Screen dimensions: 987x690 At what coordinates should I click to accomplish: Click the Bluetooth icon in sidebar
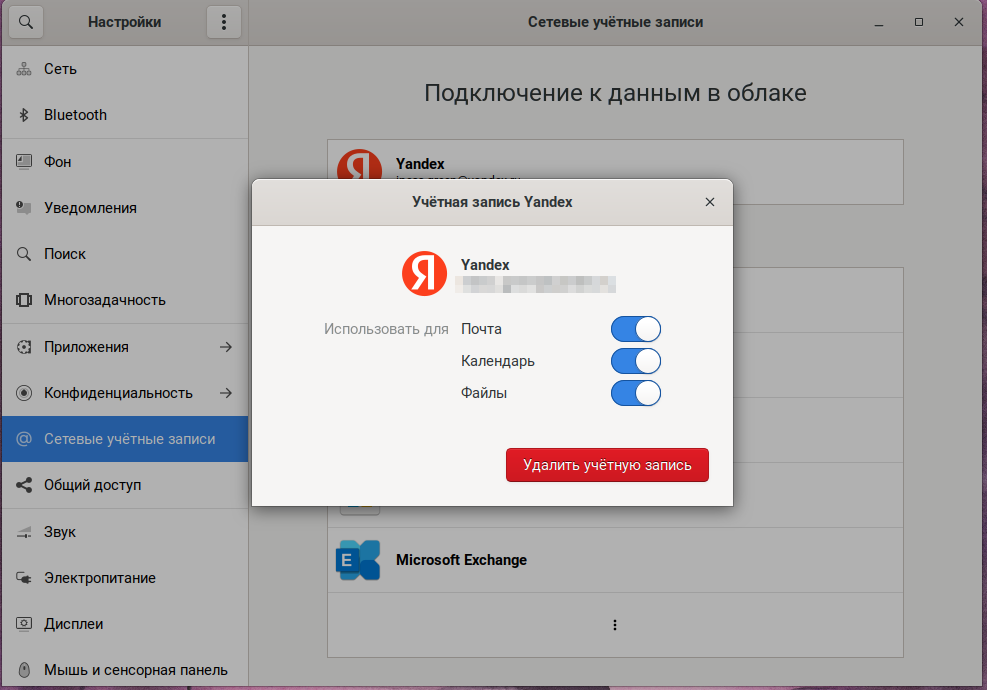click(25, 115)
